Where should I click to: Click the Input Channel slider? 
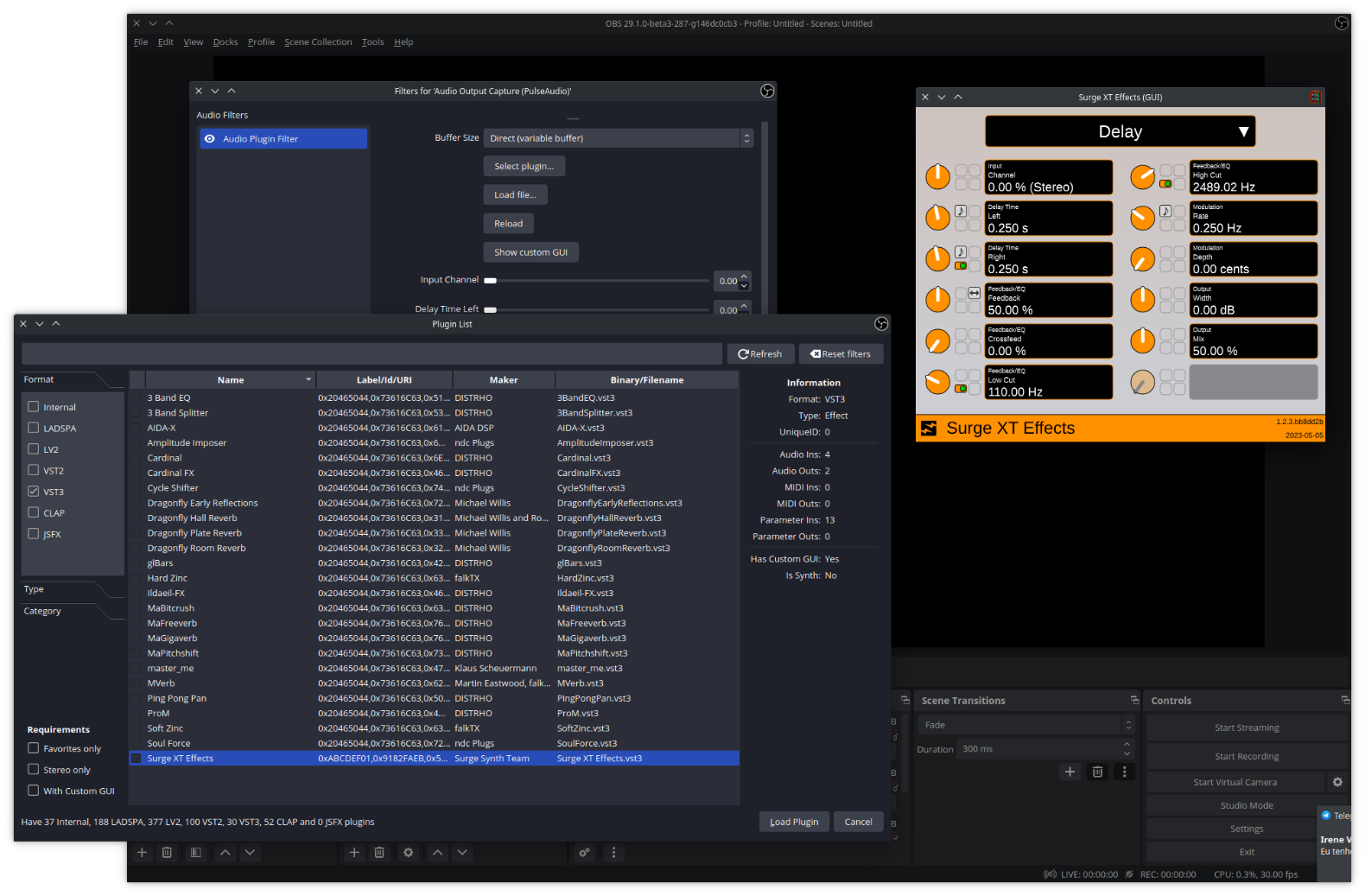[597, 281]
